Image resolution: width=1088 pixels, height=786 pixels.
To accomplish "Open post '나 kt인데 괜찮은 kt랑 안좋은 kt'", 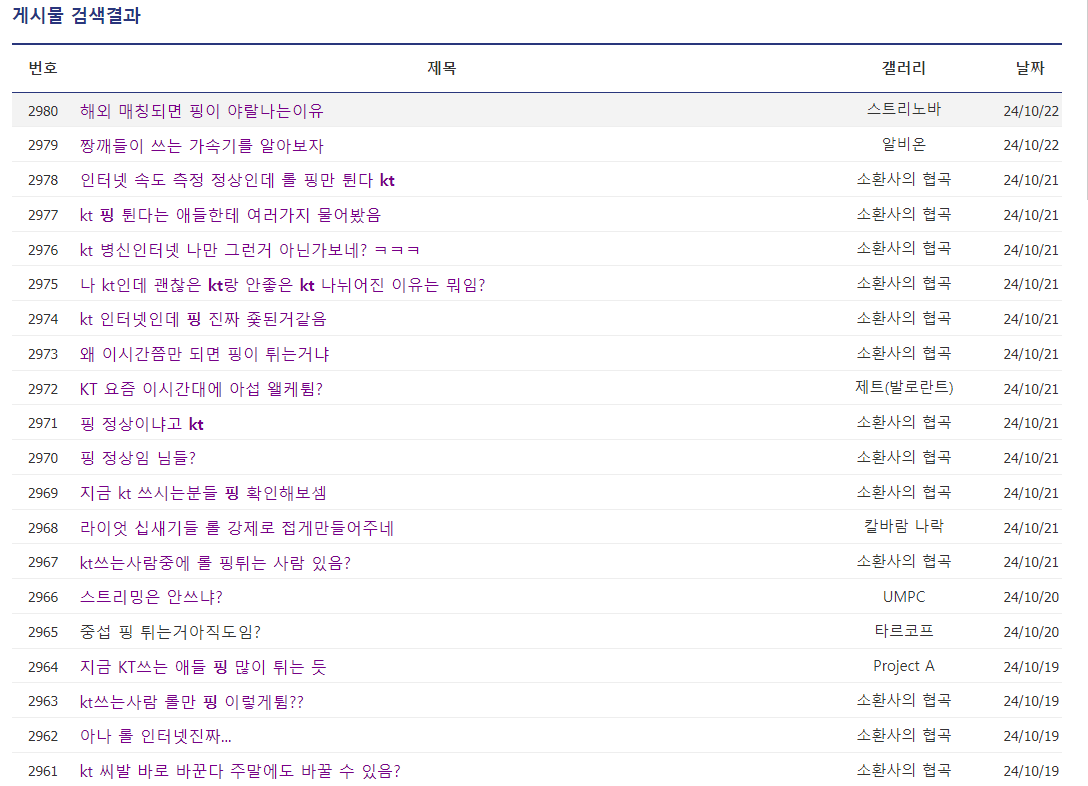I will (282, 284).
